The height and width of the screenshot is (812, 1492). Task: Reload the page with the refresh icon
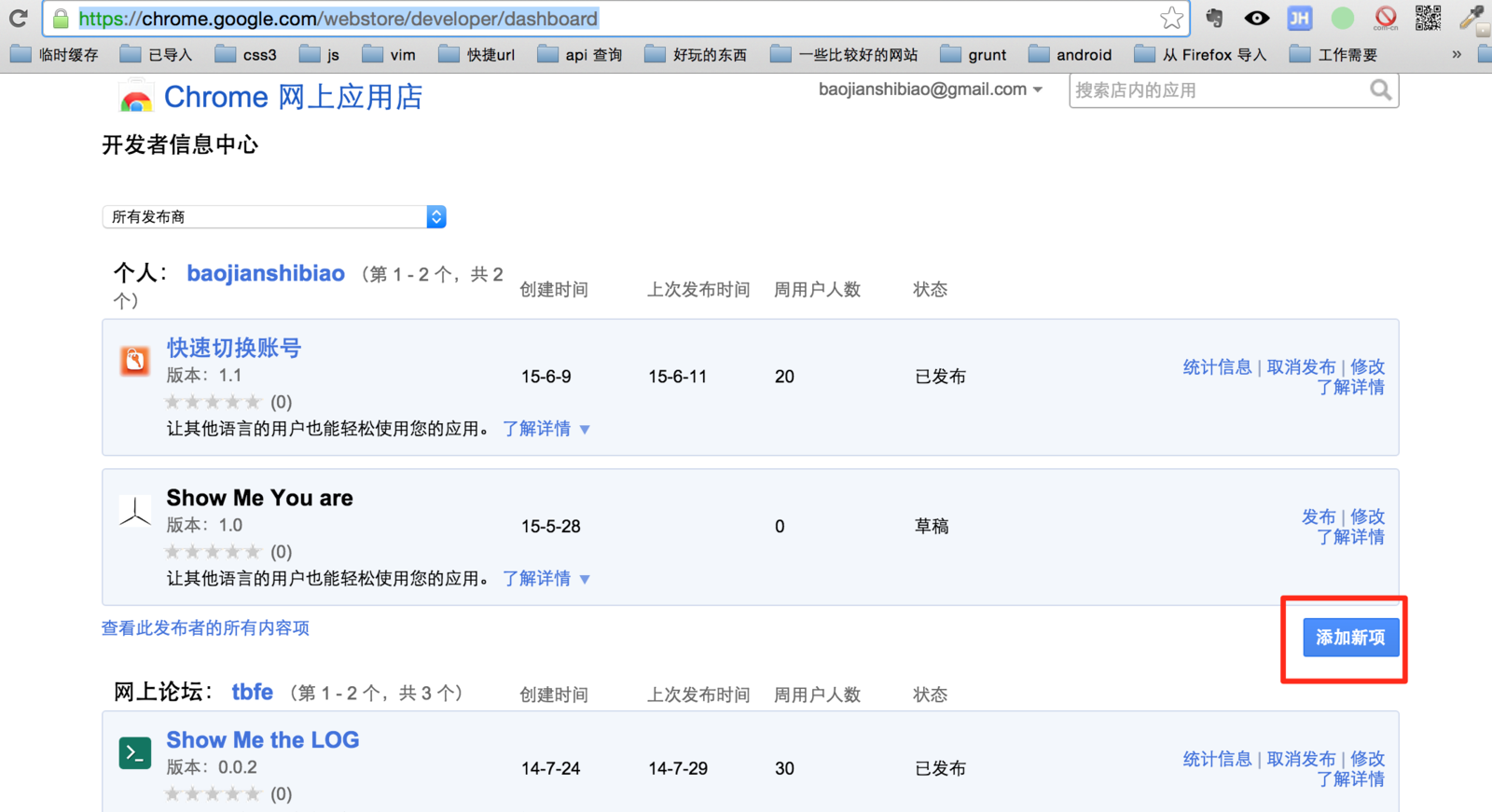tap(18, 18)
